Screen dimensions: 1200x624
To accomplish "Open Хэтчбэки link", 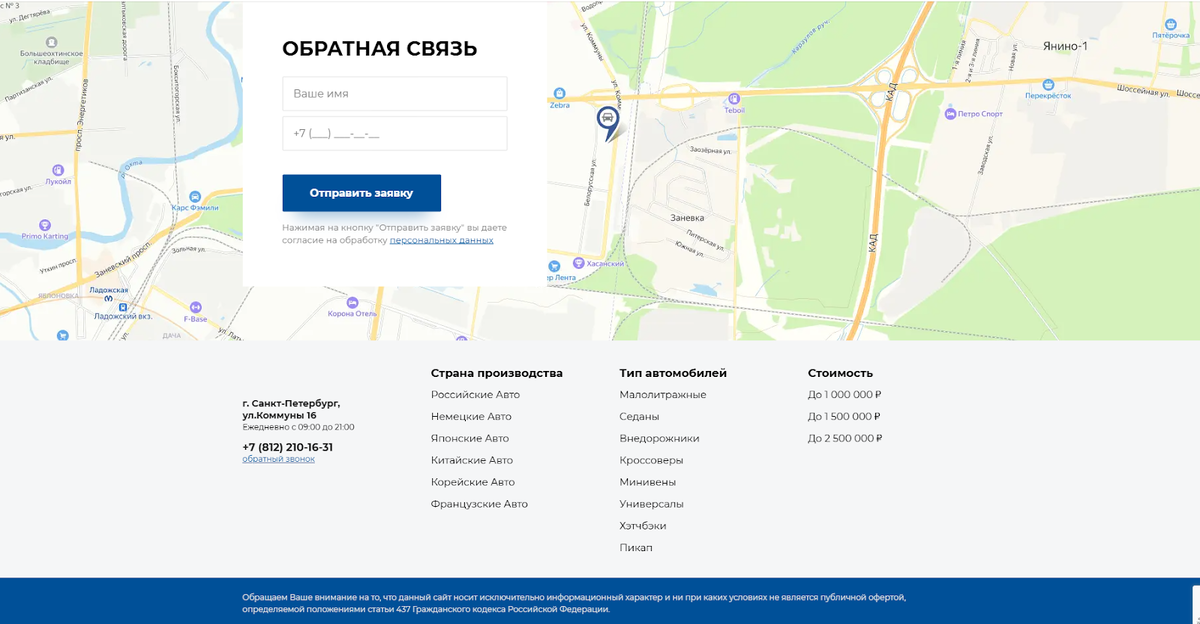I will 643,526.
